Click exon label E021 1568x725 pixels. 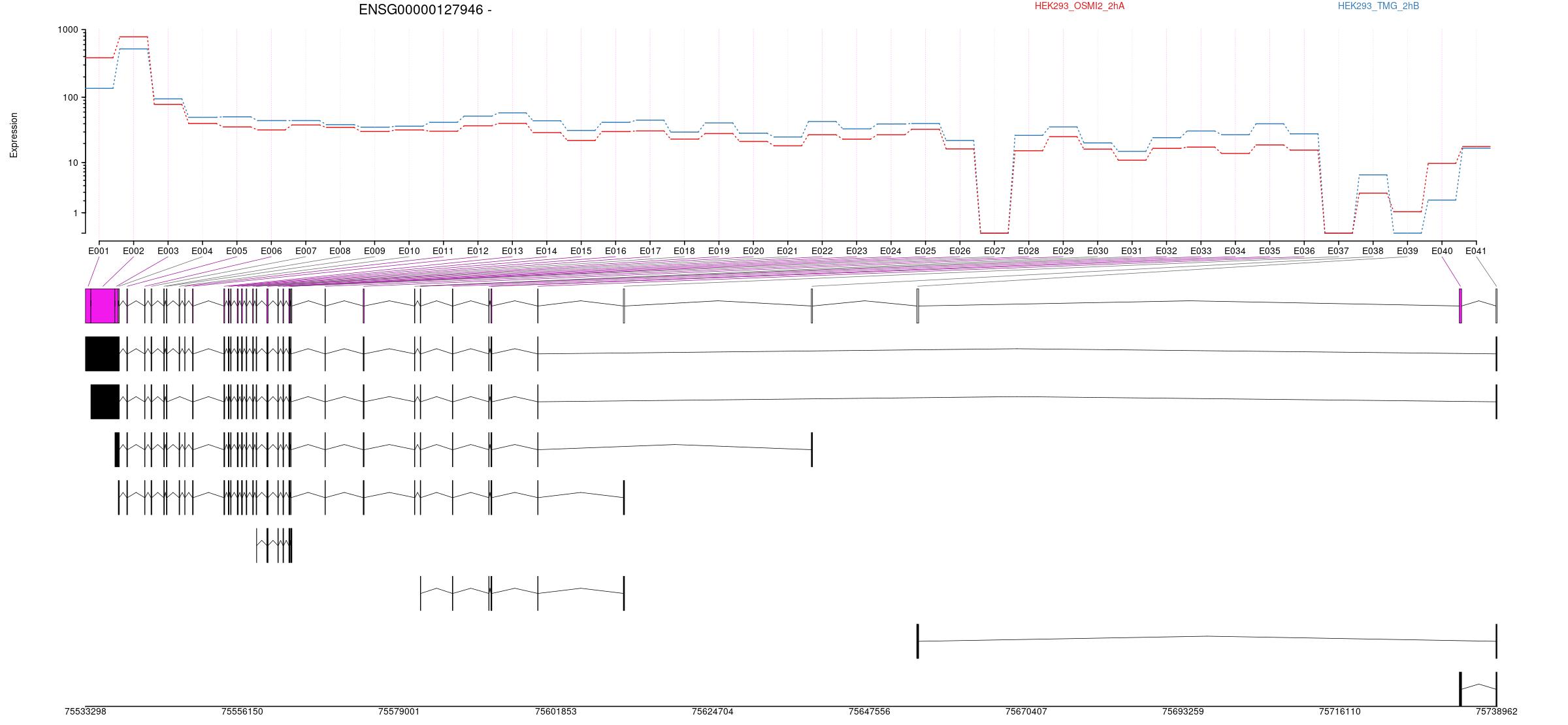787,251
